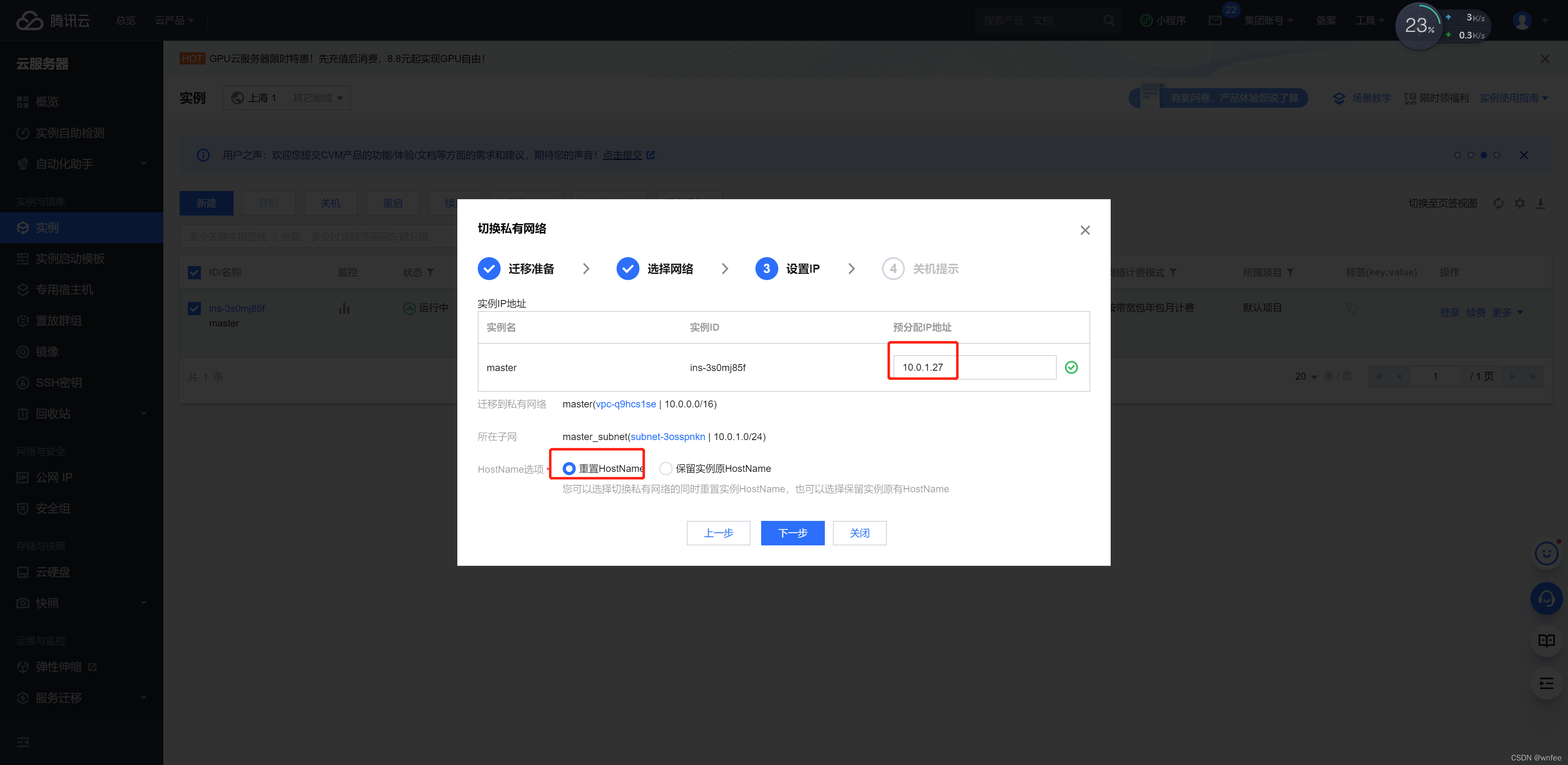Click the tag icon in master row
This screenshot has width=1568, height=765.
[x=1352, y=308]
